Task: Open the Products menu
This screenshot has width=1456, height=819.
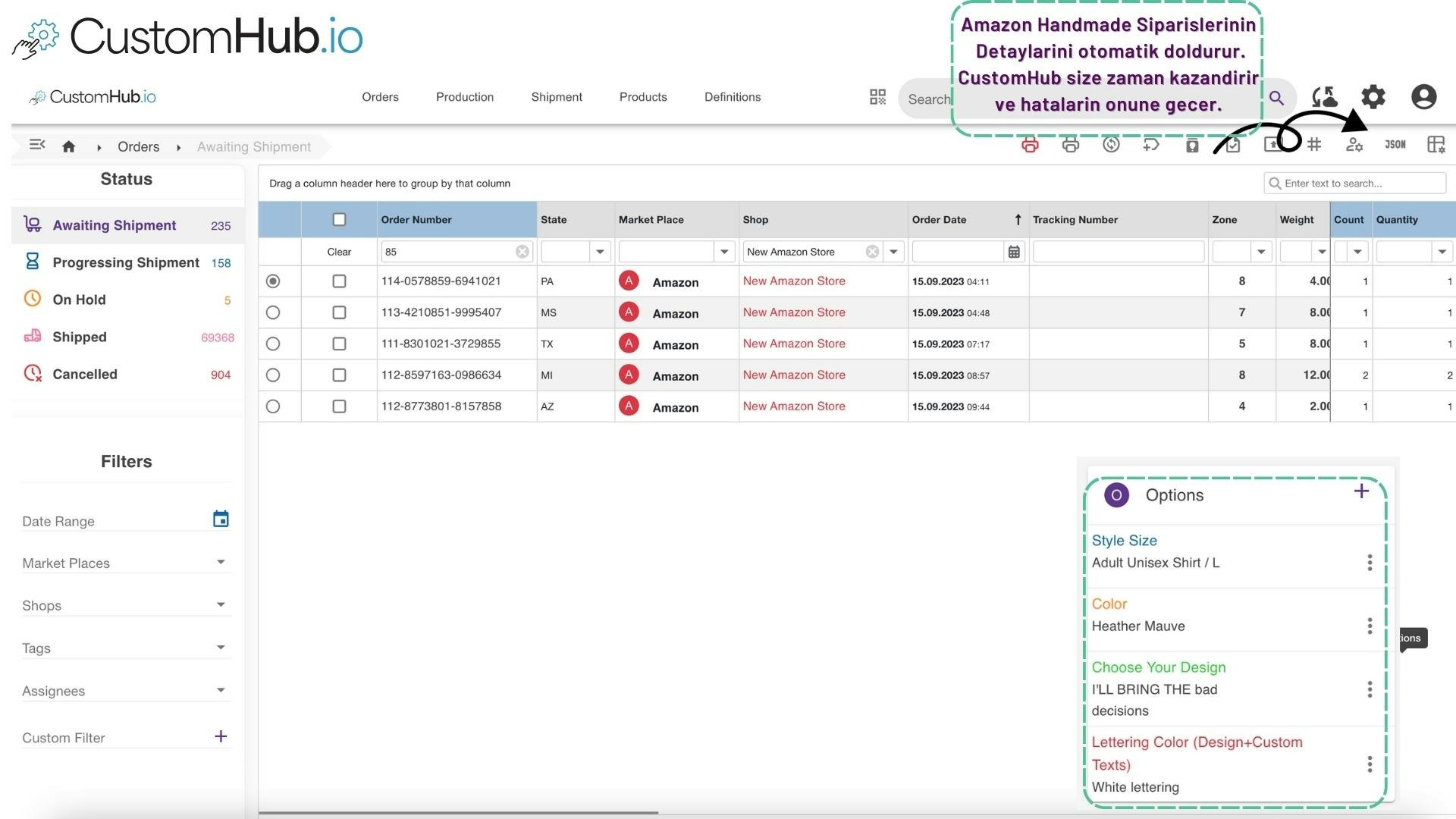Action: pos(643,97)
